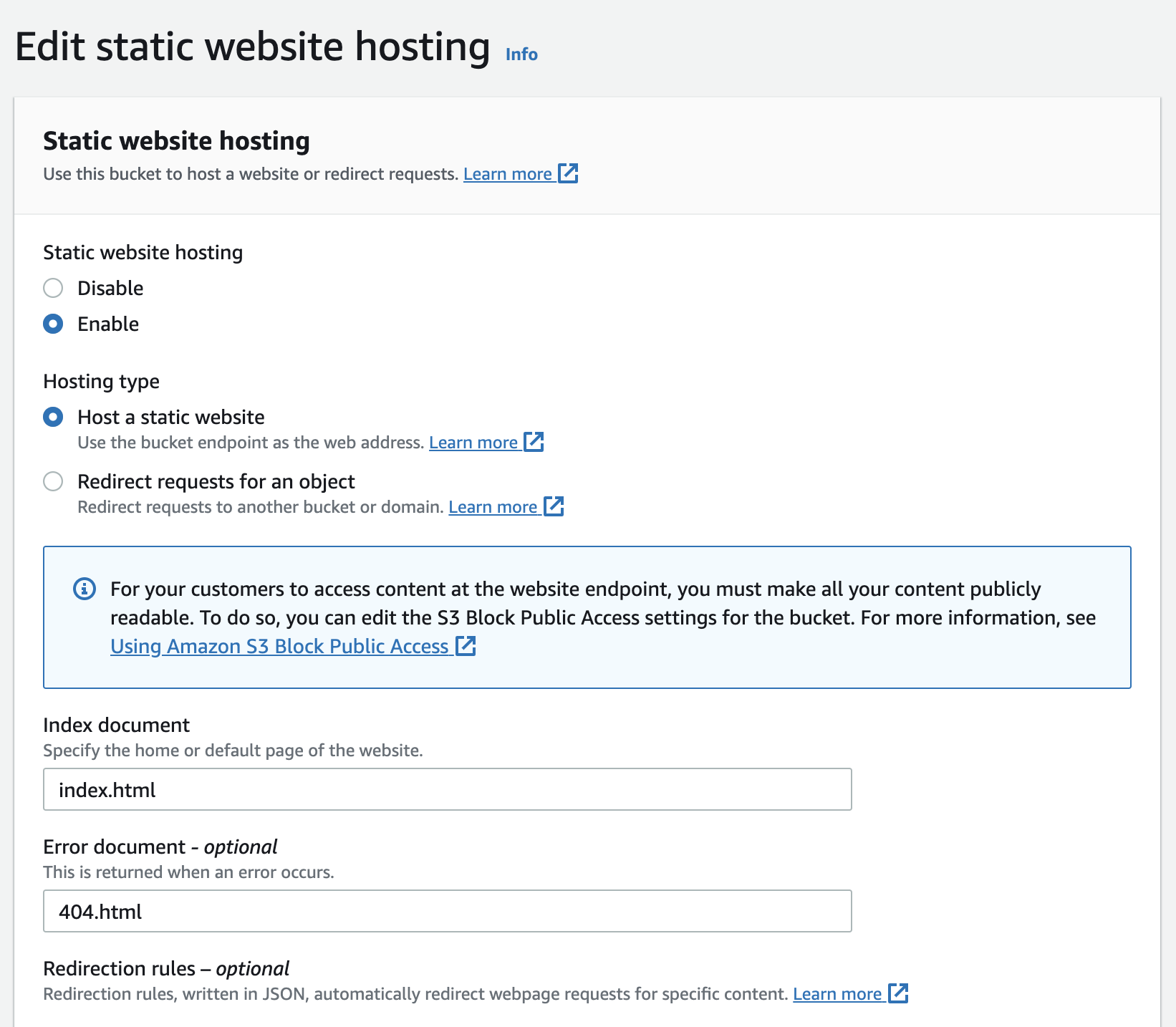Image resolution: width=1176 pixels, height=1027 pixels.
Task: Click external link icon under Redirect requests option
Action: [554, 506]
